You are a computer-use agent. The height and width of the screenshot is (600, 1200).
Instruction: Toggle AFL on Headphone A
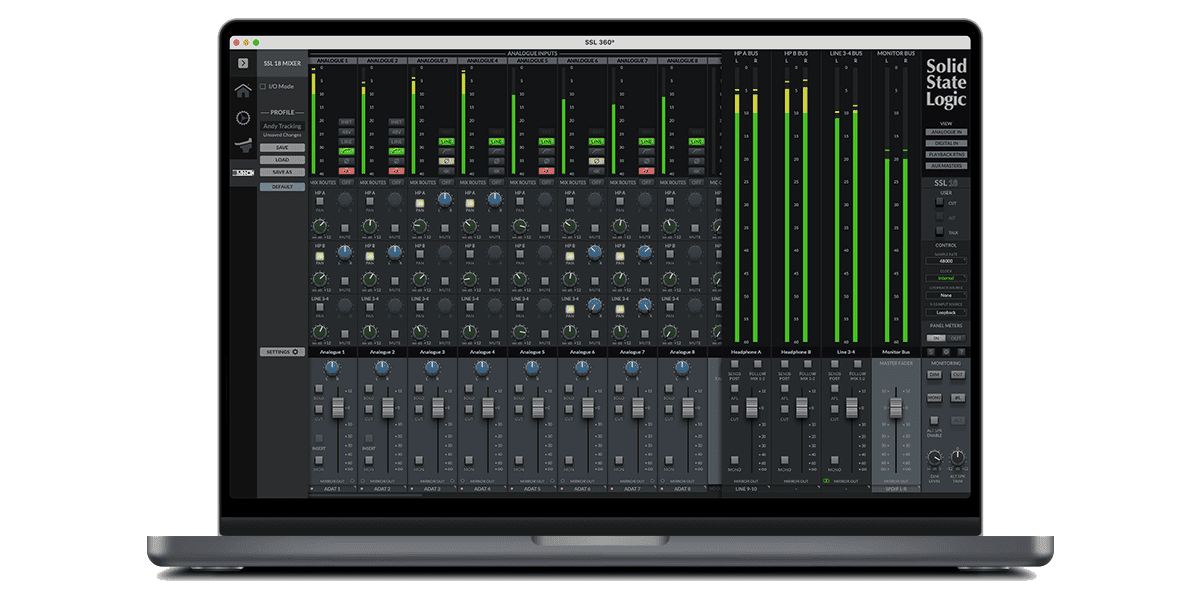[735, 388]
